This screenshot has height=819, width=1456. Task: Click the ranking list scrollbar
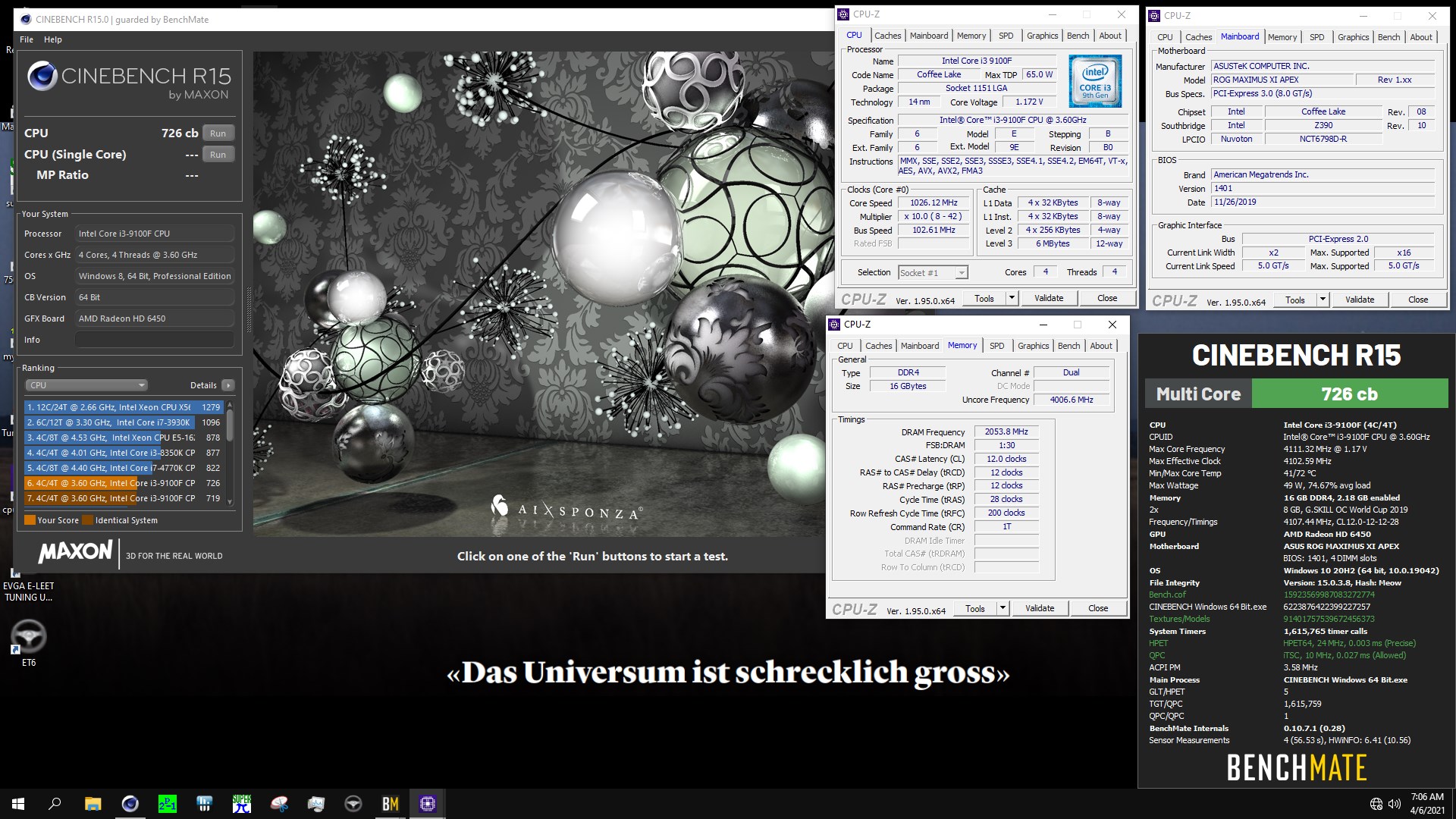pyautogui.click(x=230, y=425)
